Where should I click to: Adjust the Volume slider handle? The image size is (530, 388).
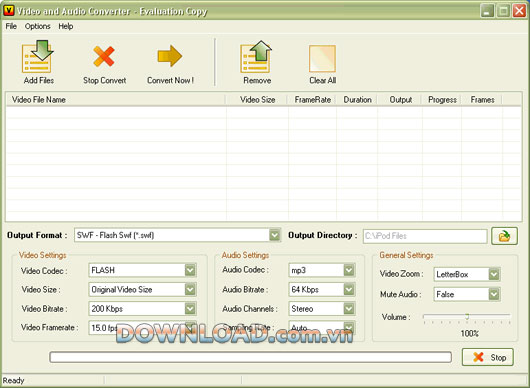pos(467,317)
